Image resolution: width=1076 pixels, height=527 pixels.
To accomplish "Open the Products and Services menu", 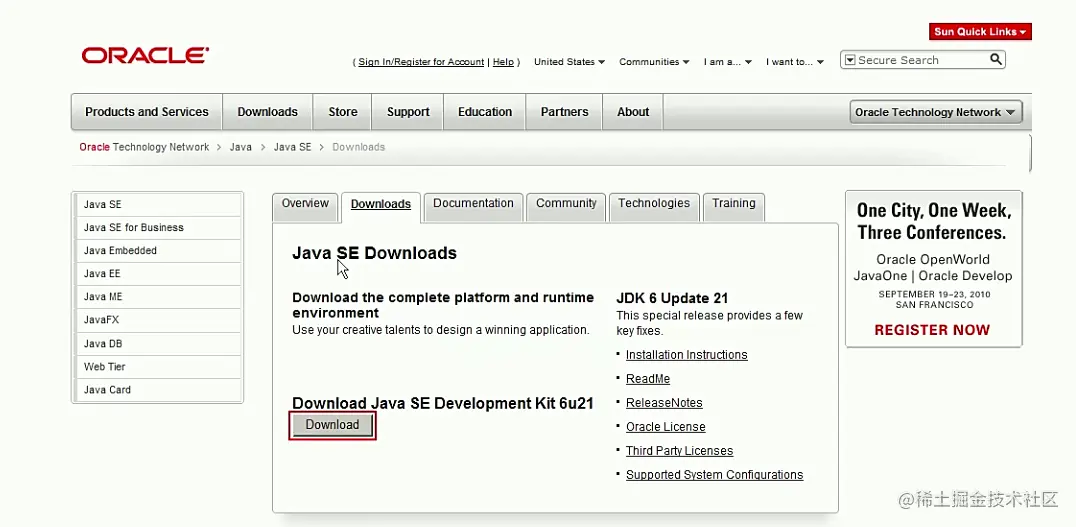I will (147, 112).
